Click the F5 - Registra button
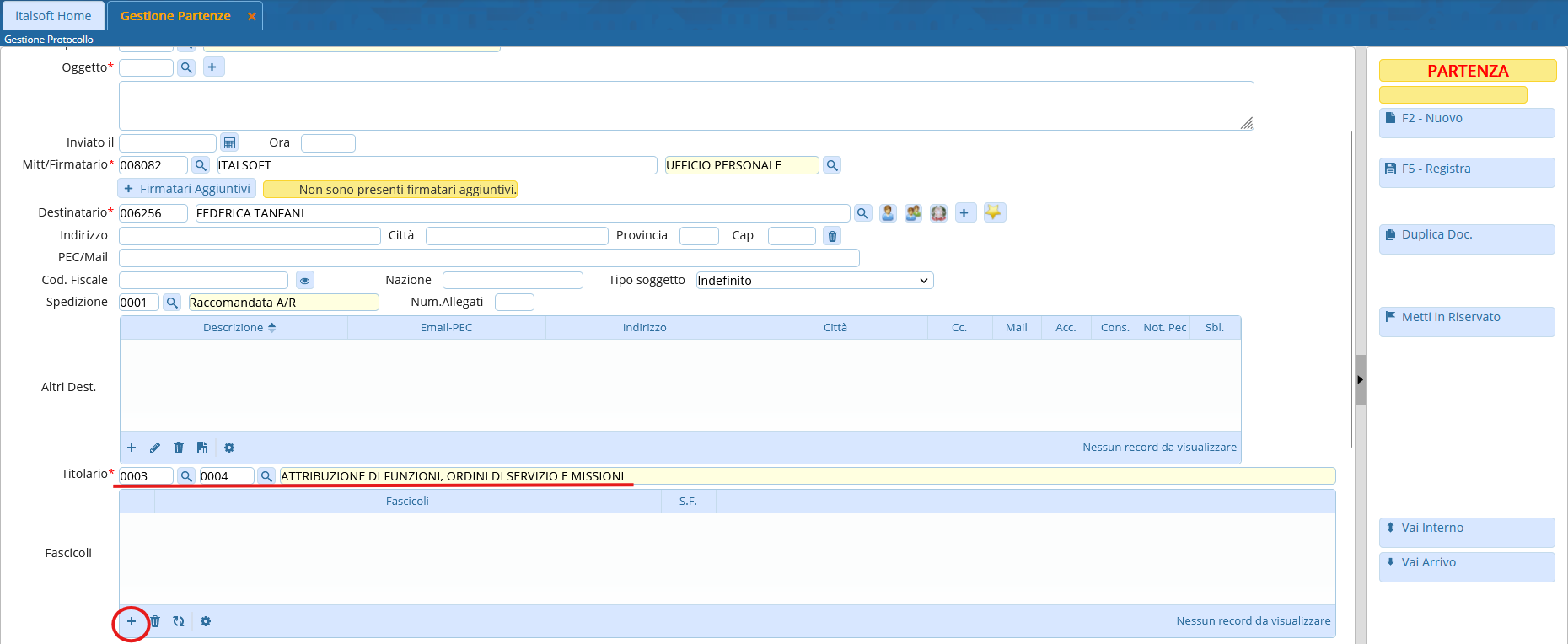Image resolution: width=1568 pixels, height=644 pixels. (x=1466, y=169)
